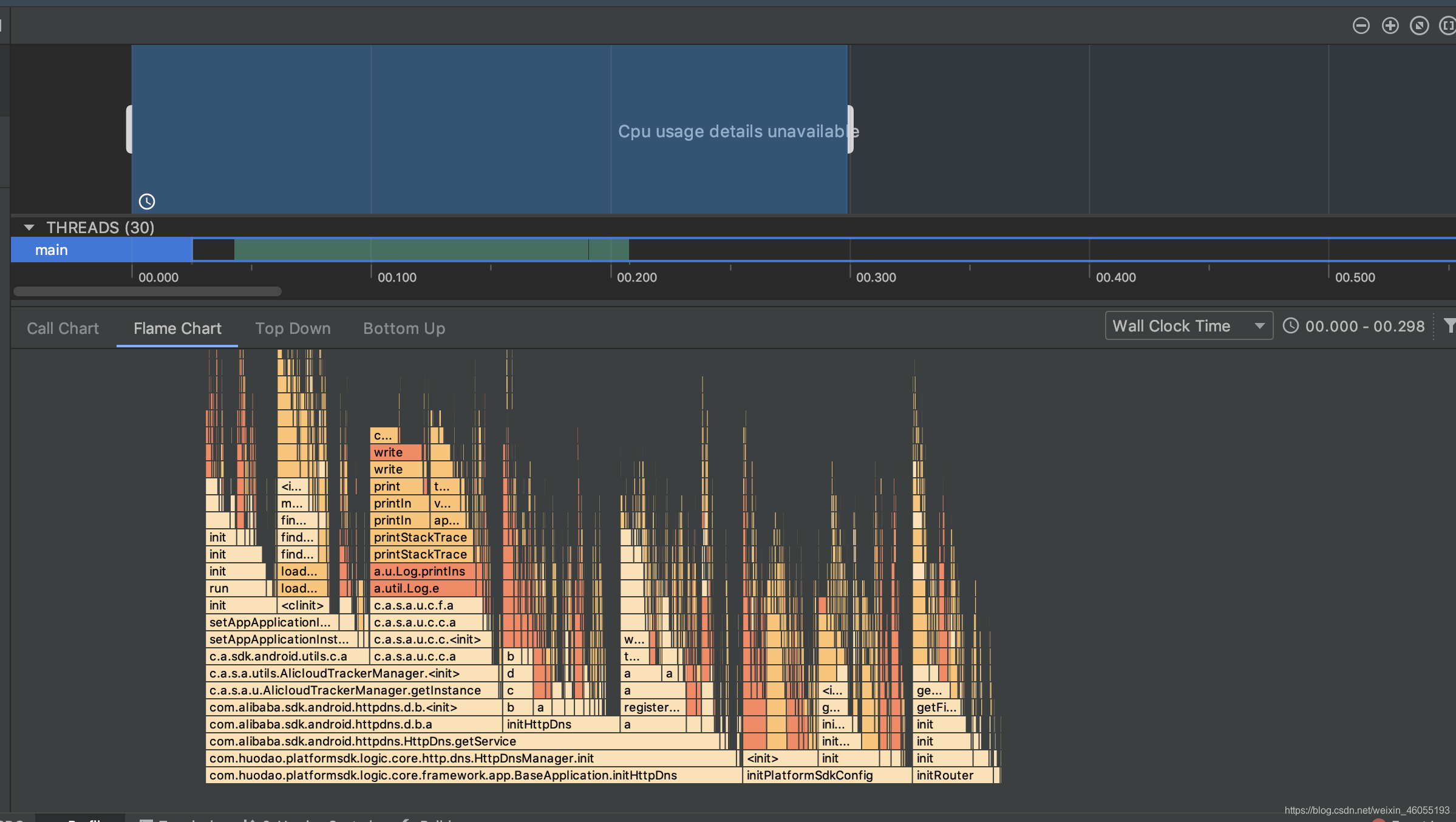The image size is (1456, 822).
Task: Click the timeline horizontal scrollbar
Action: tap(148, 291)
